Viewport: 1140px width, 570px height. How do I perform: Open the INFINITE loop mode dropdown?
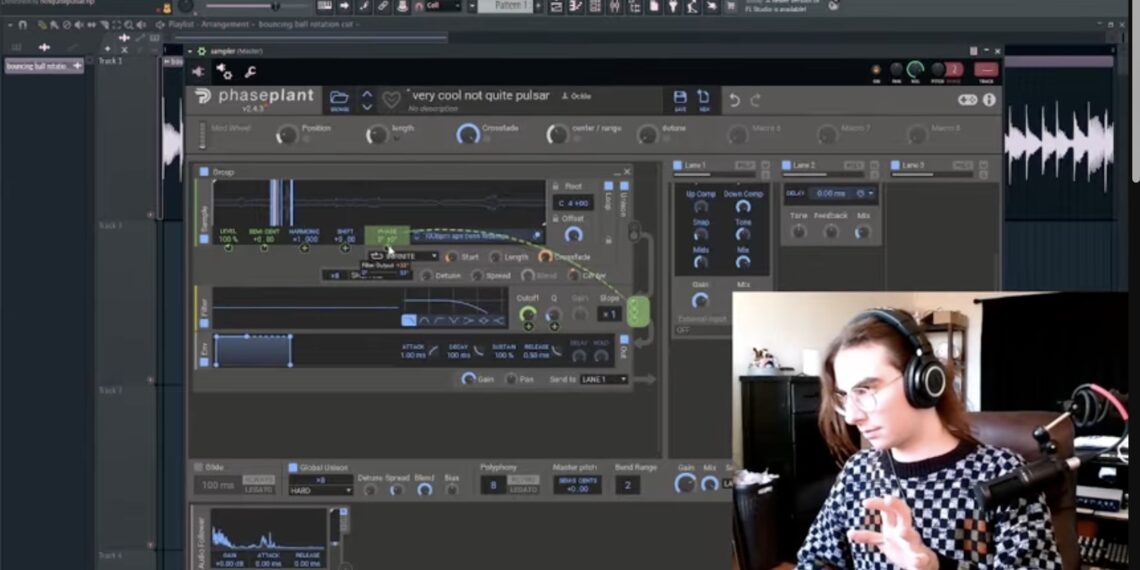(402, 256)
